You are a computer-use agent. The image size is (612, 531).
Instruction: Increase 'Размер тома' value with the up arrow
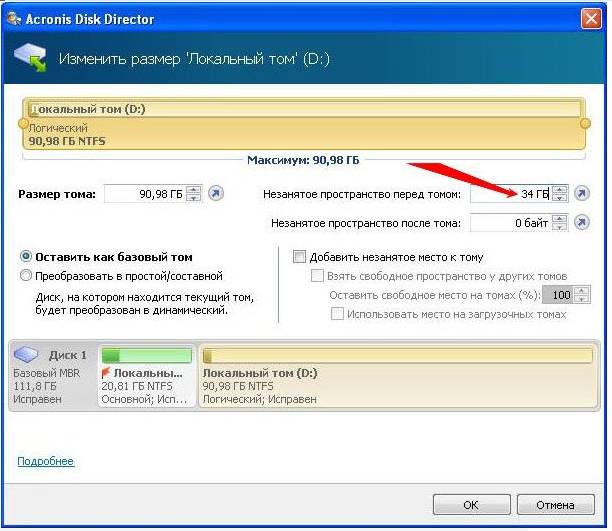(194, 189)
